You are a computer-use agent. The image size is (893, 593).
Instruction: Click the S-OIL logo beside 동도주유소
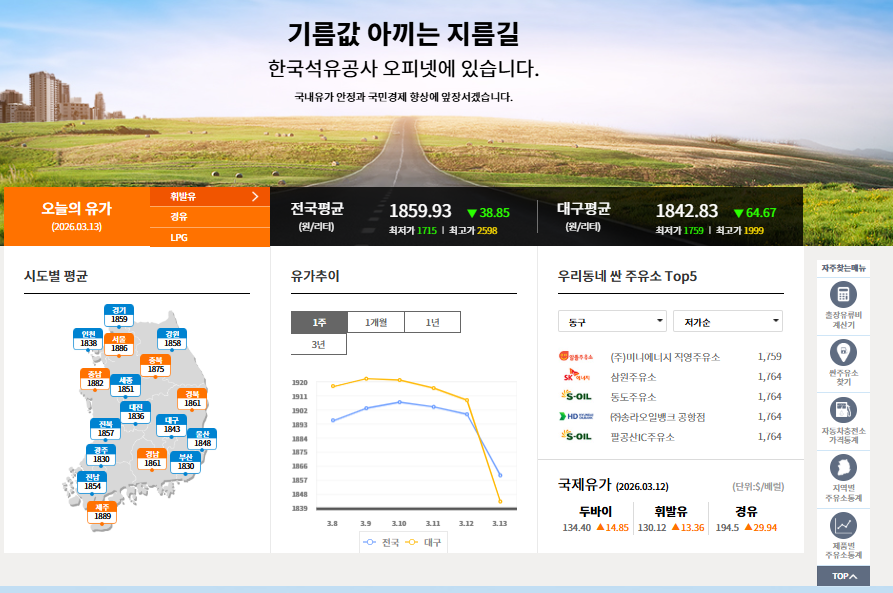click(x=576, y=396)
